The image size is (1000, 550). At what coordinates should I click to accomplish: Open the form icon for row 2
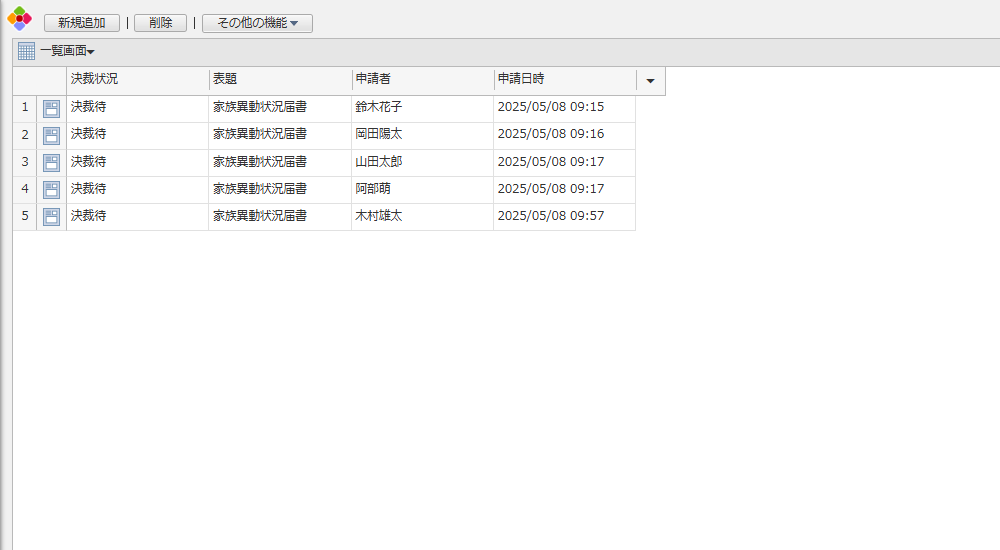click(51, 135)
